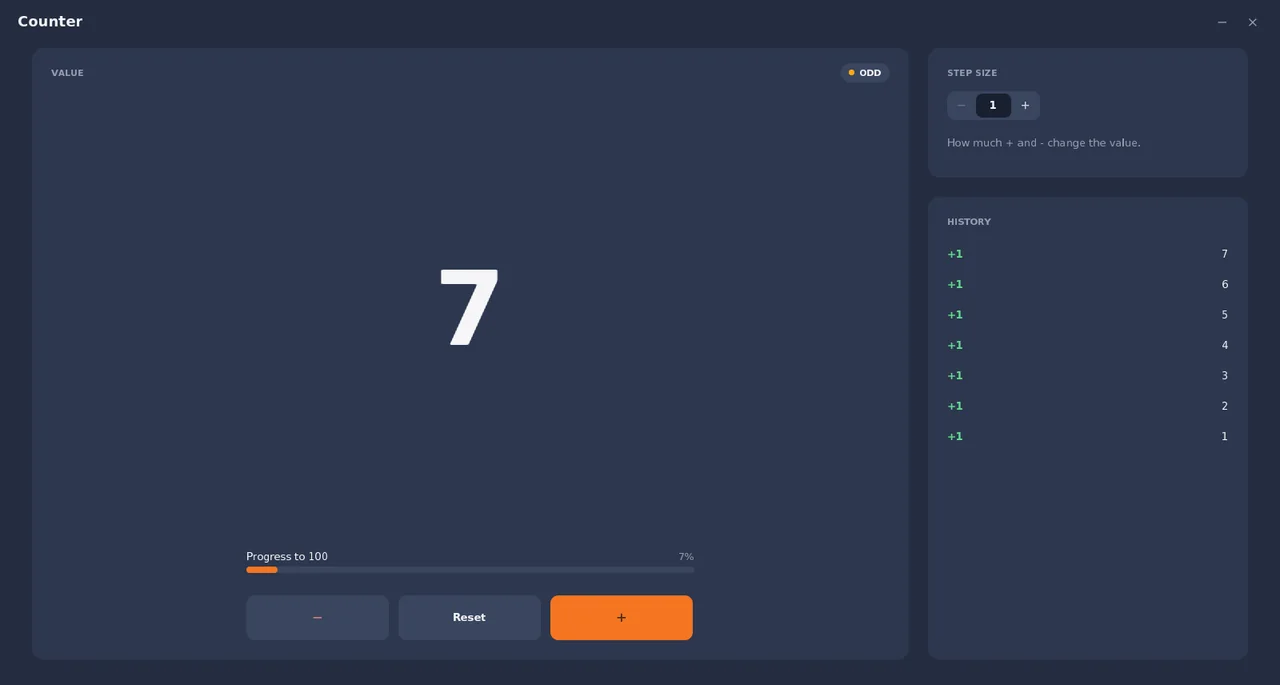
Task: Reset the counter value
Action: click(469, 618)
